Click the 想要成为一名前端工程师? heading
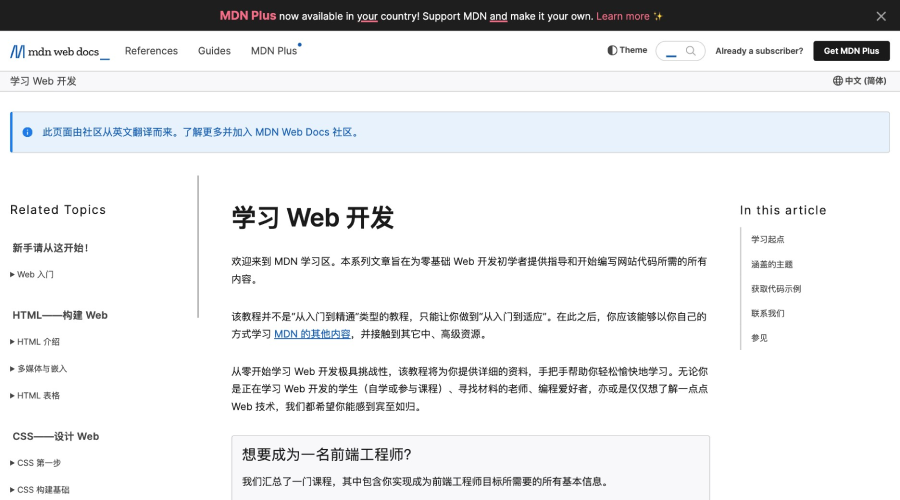This screenshot has height=500, width=900. pos(327,455)
